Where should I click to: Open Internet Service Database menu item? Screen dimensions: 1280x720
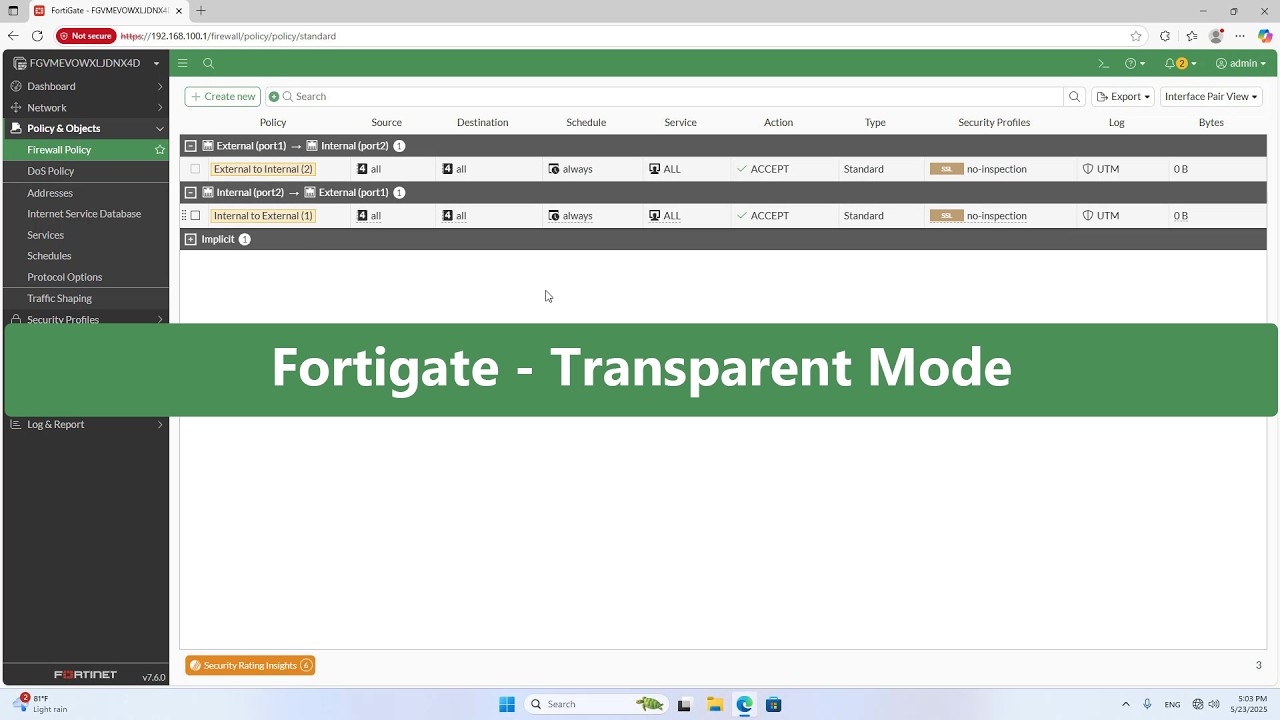pyautogui.click(x=86, y=213)
